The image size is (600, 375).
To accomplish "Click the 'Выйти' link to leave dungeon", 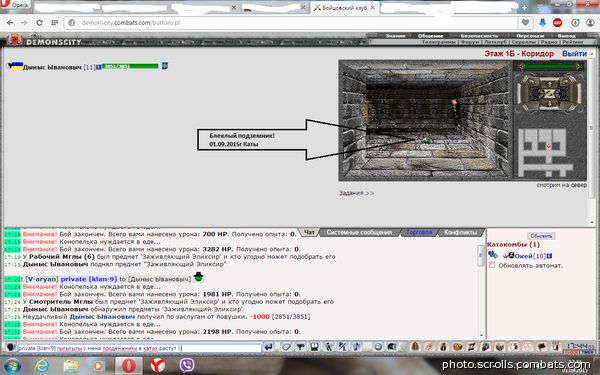I will [574, 54].
